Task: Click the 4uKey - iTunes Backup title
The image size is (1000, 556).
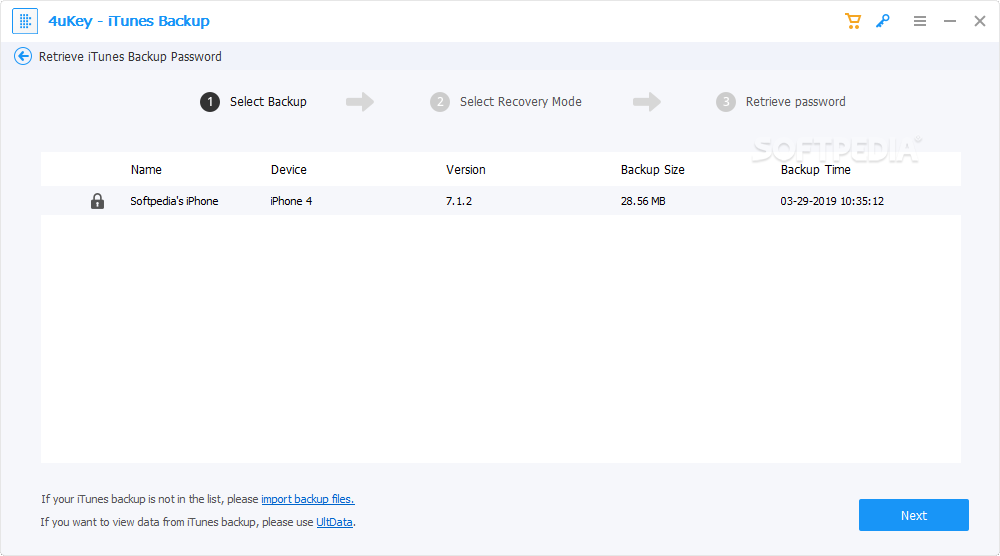Action: [129, 21]
